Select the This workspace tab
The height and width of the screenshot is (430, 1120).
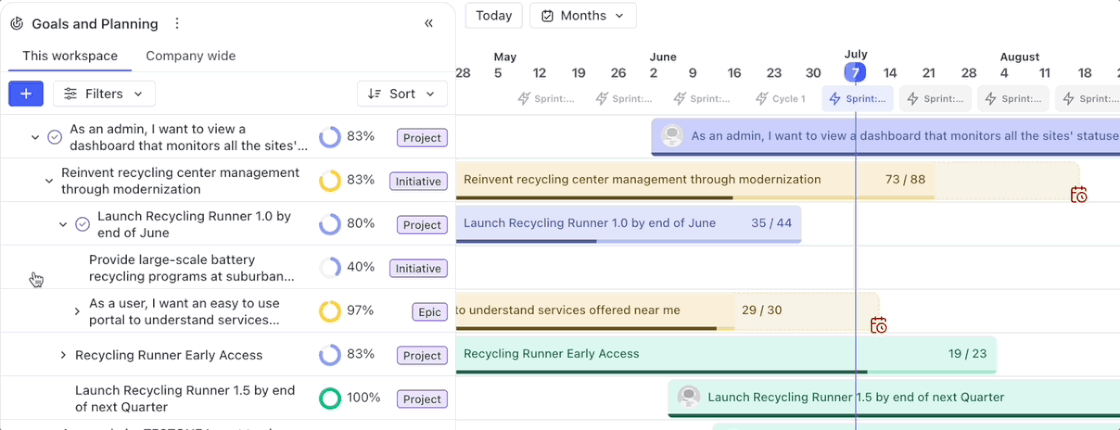click(x=70, y=56)
